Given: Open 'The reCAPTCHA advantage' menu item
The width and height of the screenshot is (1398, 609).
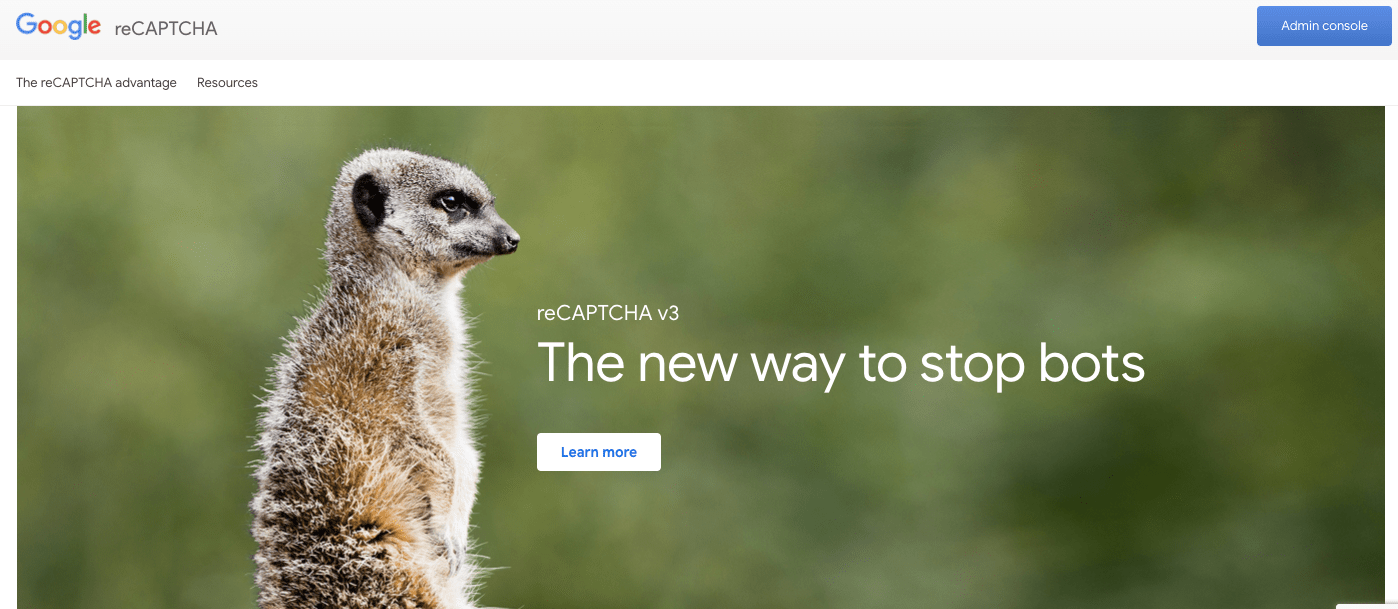Looking at the screenshot, I should 96,83.
